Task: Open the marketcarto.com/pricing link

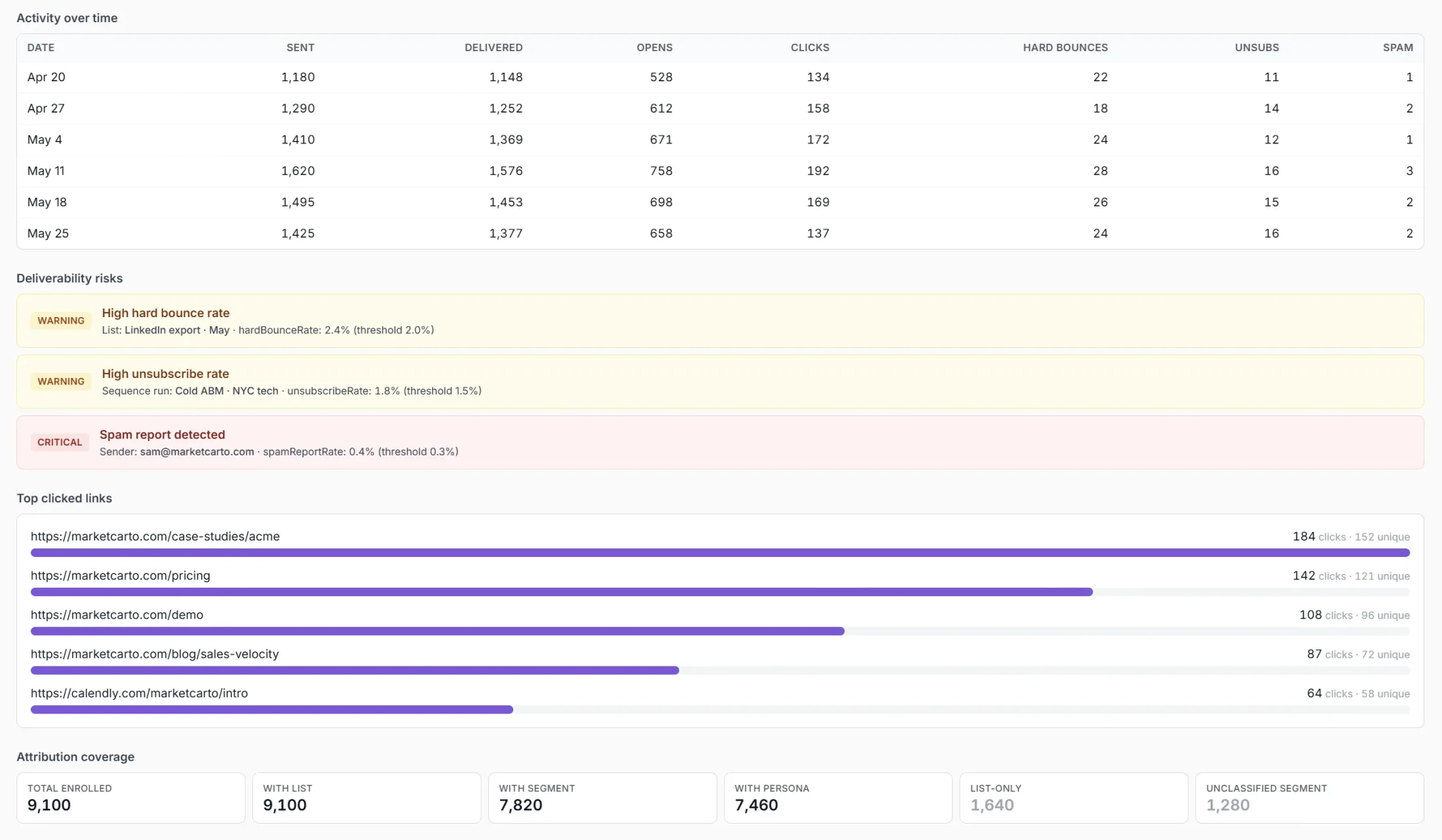Action: (121, 576)
